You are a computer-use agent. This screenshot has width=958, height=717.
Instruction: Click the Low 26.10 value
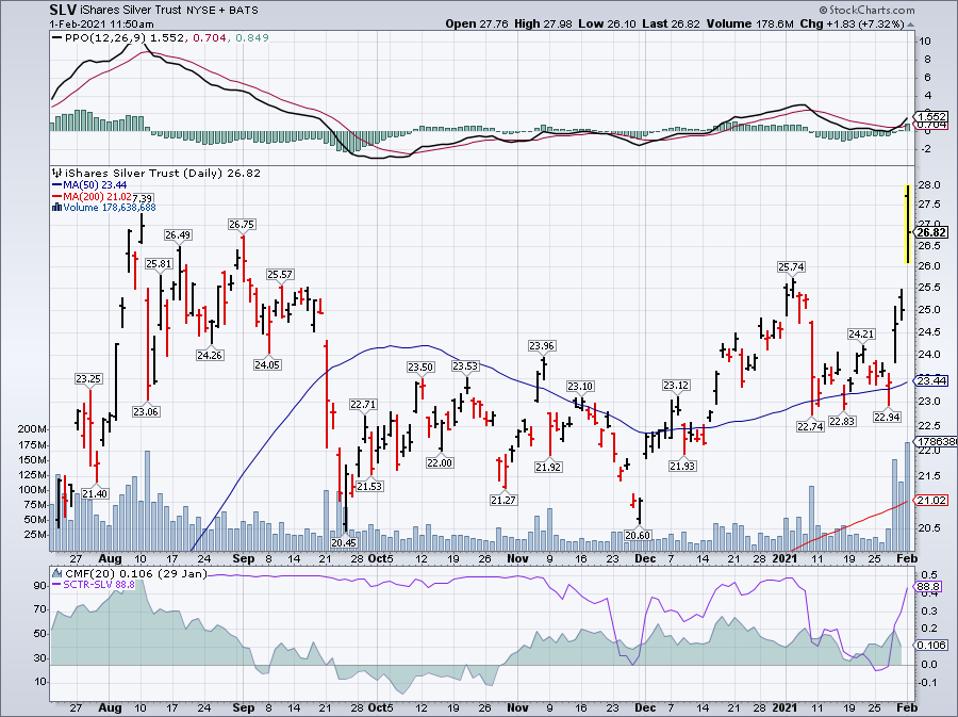point(607,24)
